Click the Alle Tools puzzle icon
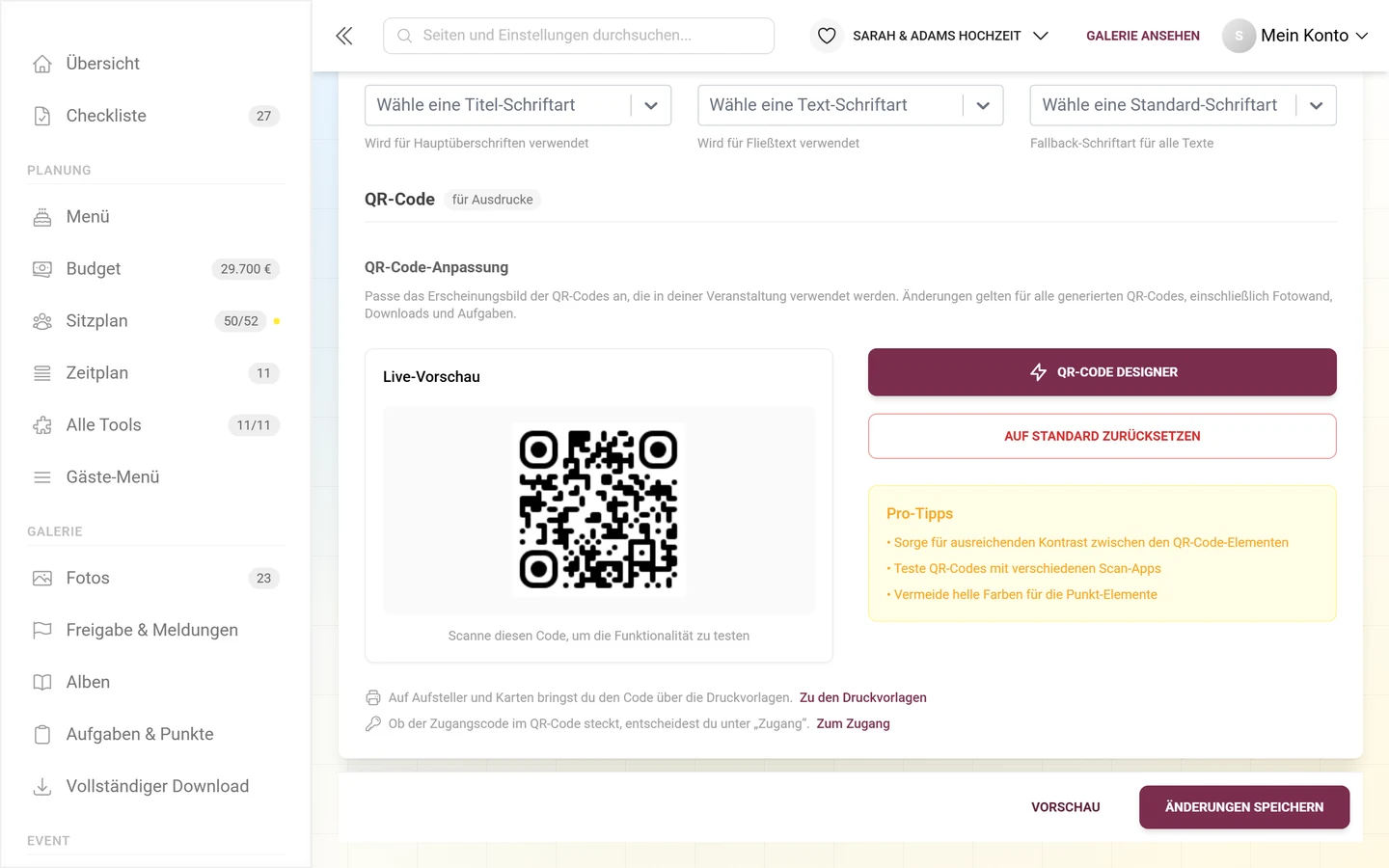 pos(42,425)
